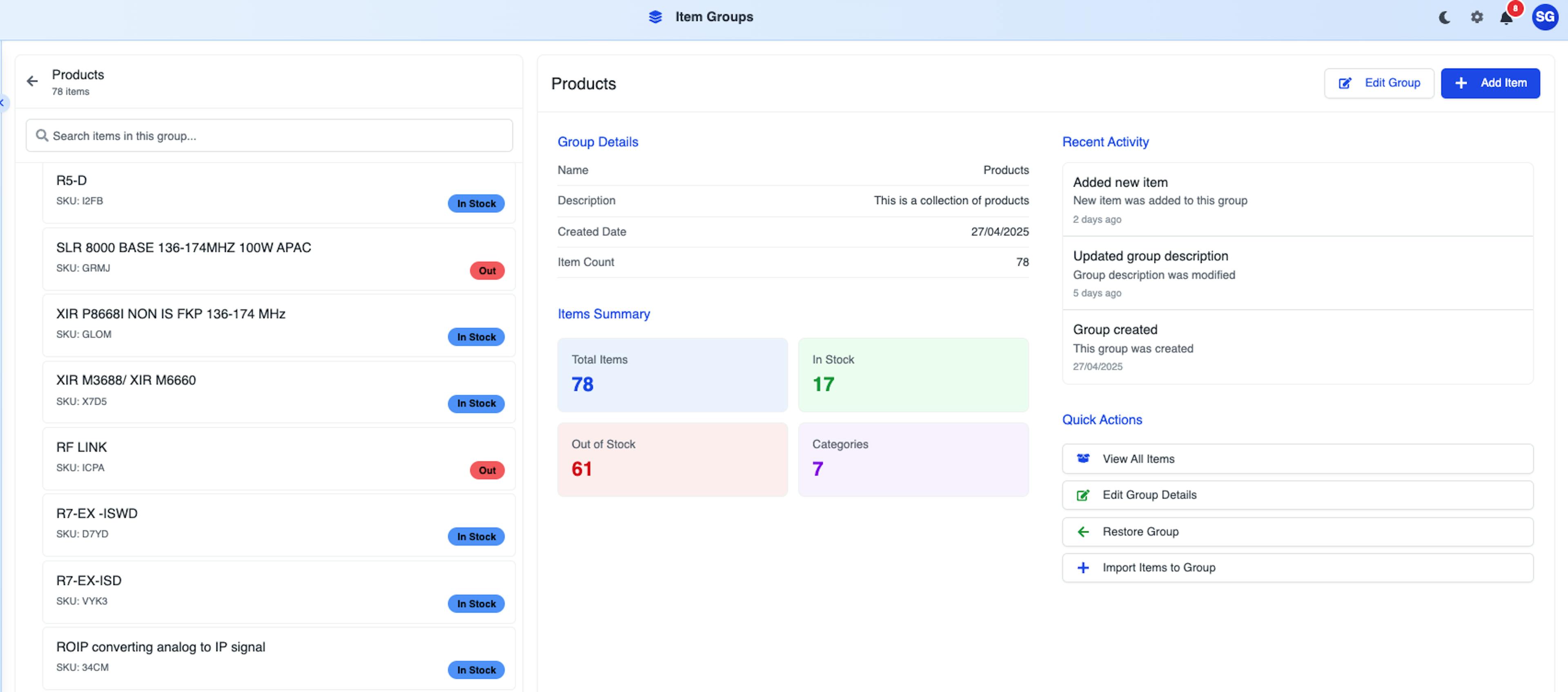The height and width of the screenshot is (692, 1568).
Task: Click the back arrow beside Products
Action: pos(32,81)
